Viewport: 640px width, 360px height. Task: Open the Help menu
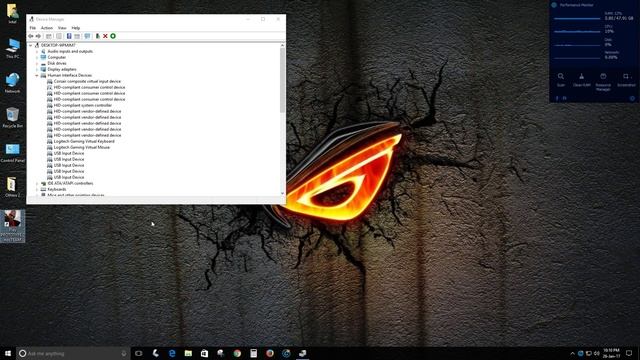click(x=76, y=28)
